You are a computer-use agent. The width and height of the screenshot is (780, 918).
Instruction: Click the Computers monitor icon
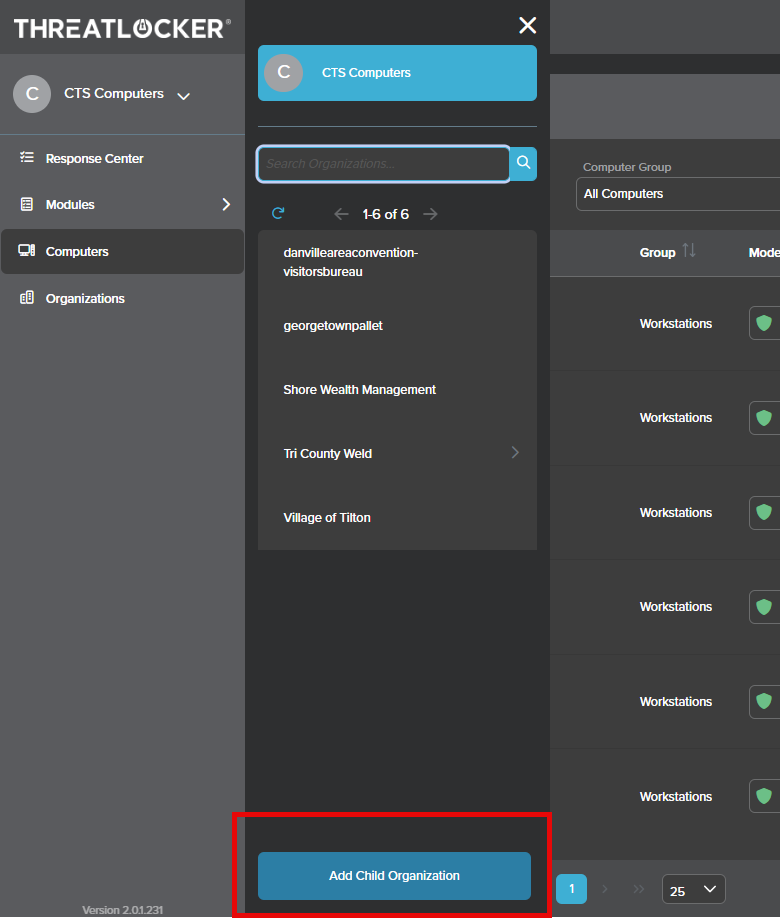click(27, 251)
